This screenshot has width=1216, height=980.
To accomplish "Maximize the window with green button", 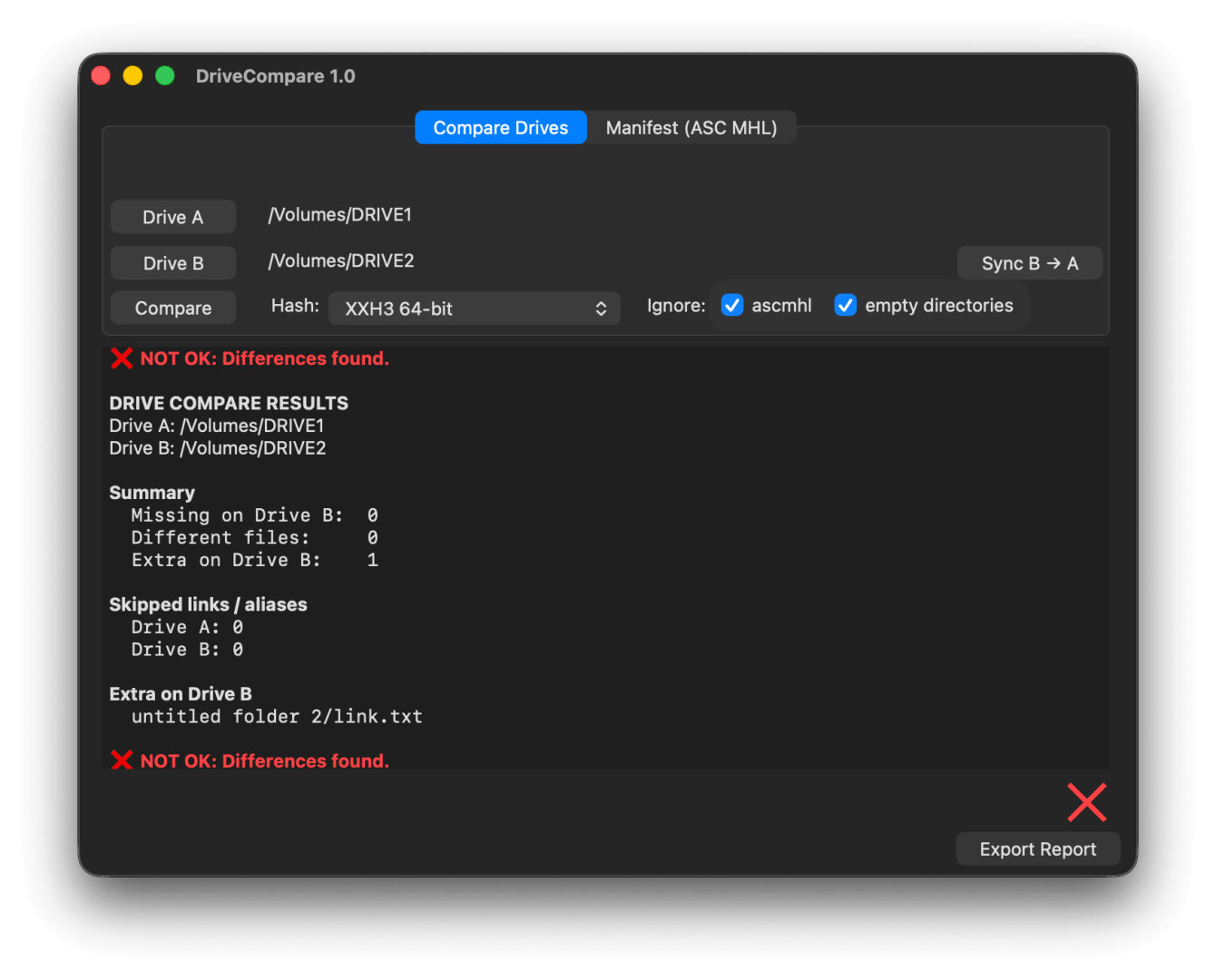I will coord(164,75).
